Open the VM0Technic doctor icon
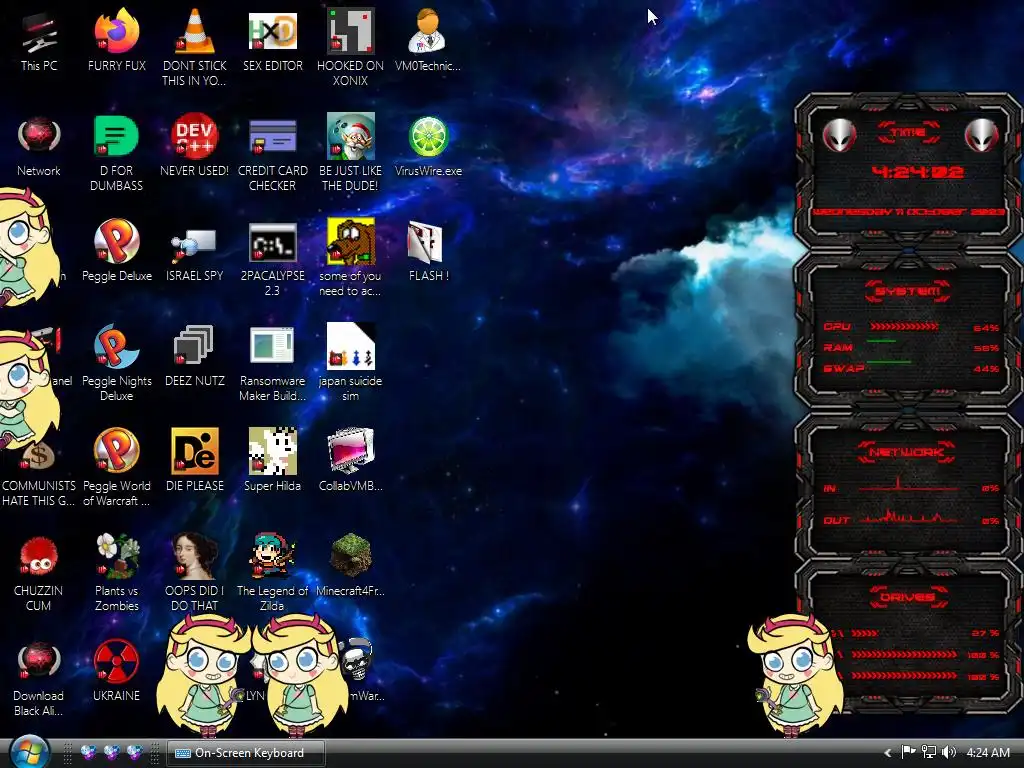 [x=428, y=33]
